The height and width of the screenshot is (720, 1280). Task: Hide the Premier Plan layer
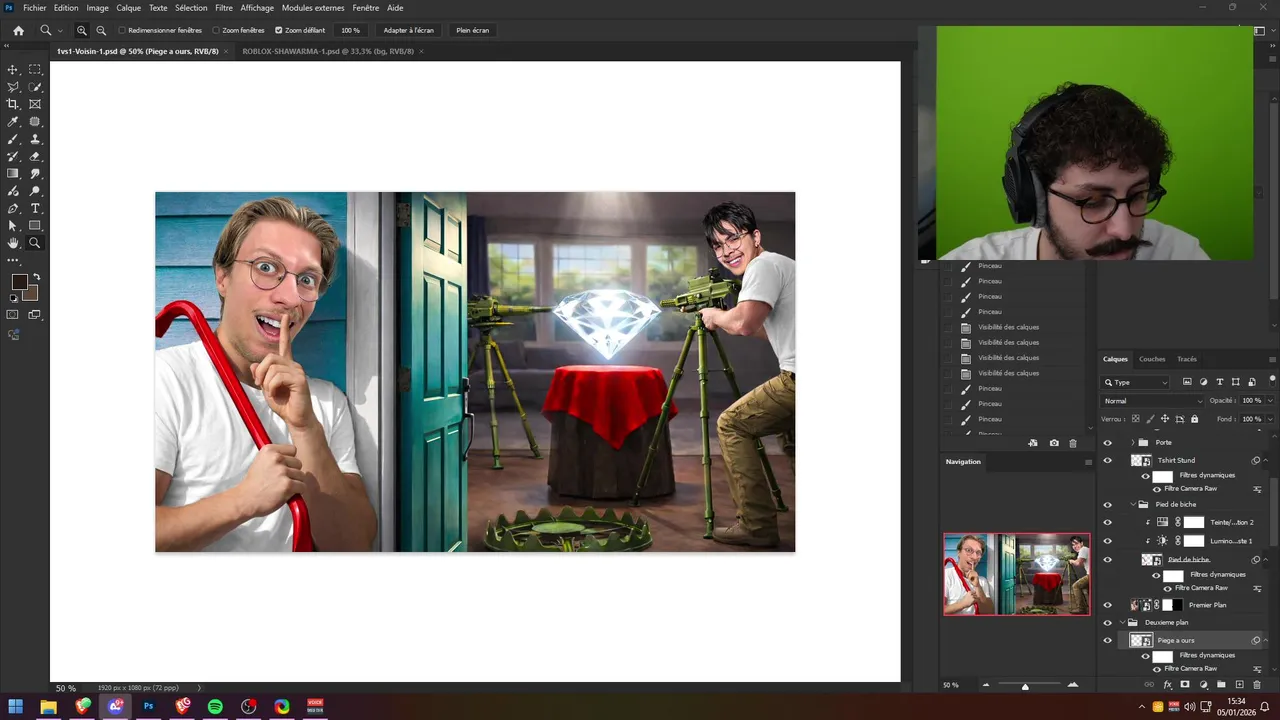coord(1107,605)
